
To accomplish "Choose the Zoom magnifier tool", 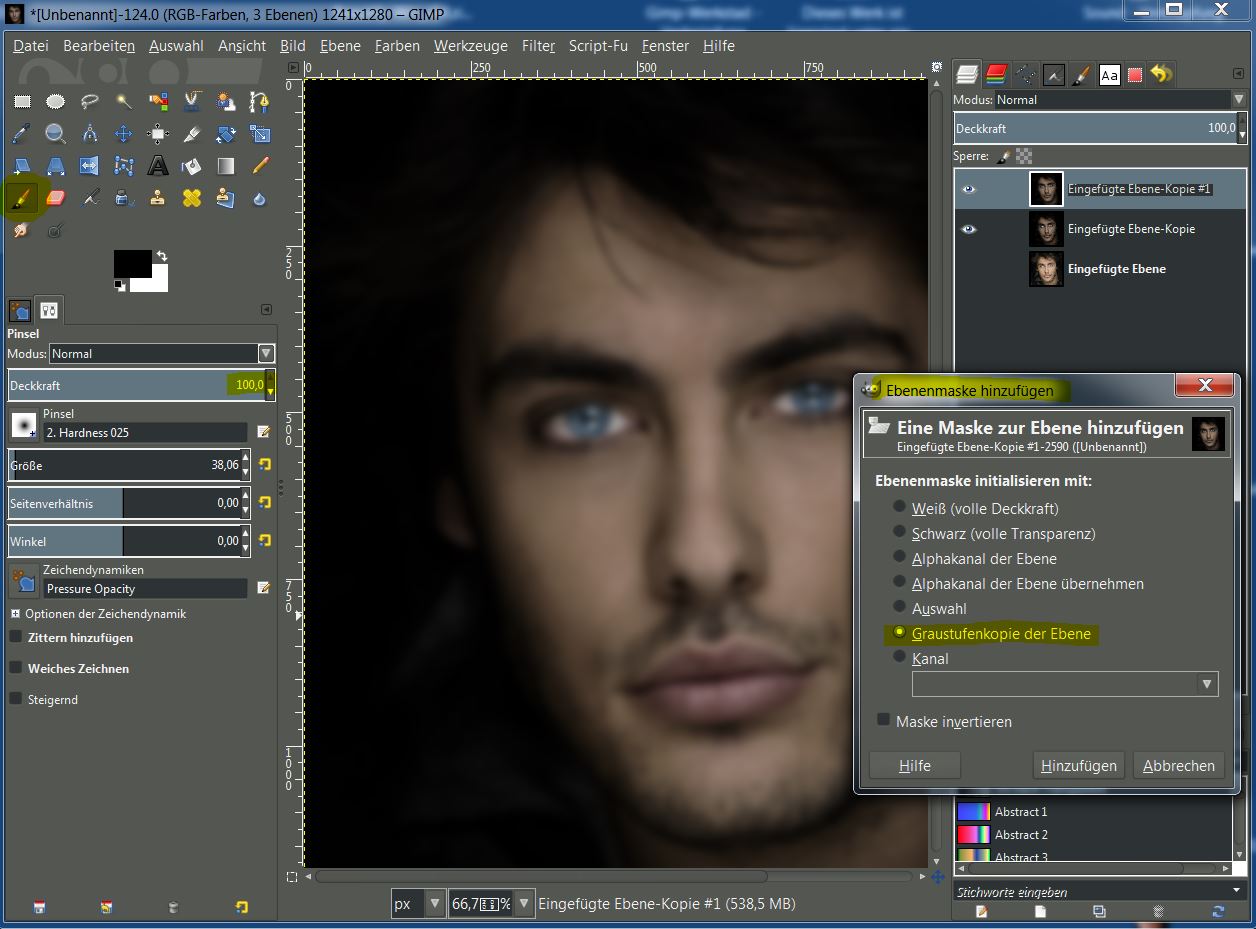I will coord(56,134).
